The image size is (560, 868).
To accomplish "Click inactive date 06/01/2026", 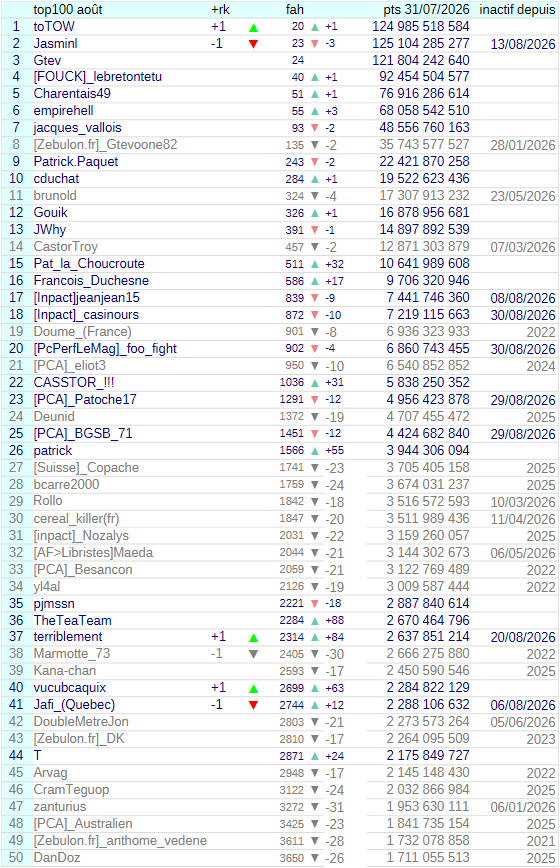I will point(523,807).
